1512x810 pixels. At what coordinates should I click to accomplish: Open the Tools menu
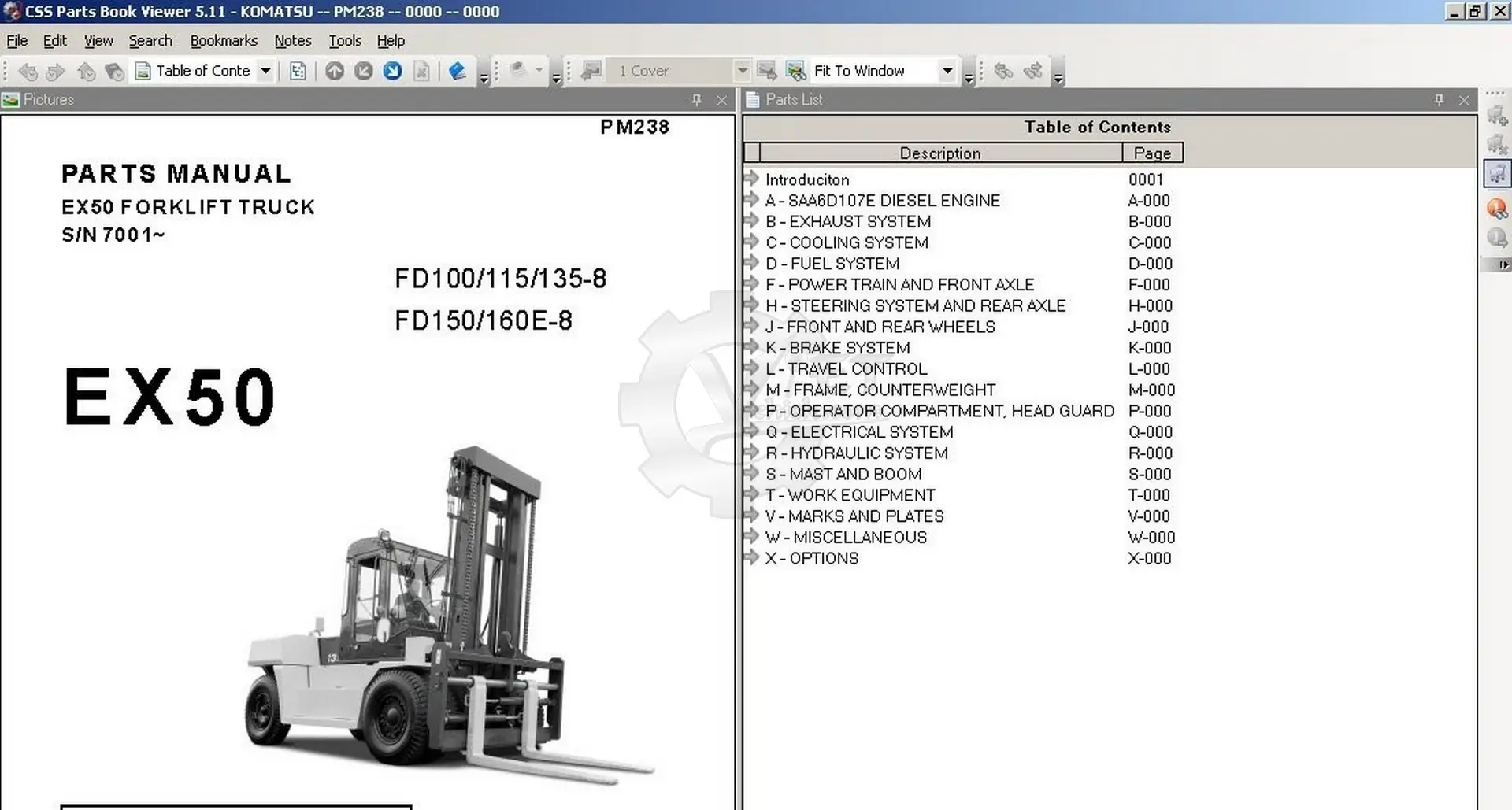pos(345,41)
